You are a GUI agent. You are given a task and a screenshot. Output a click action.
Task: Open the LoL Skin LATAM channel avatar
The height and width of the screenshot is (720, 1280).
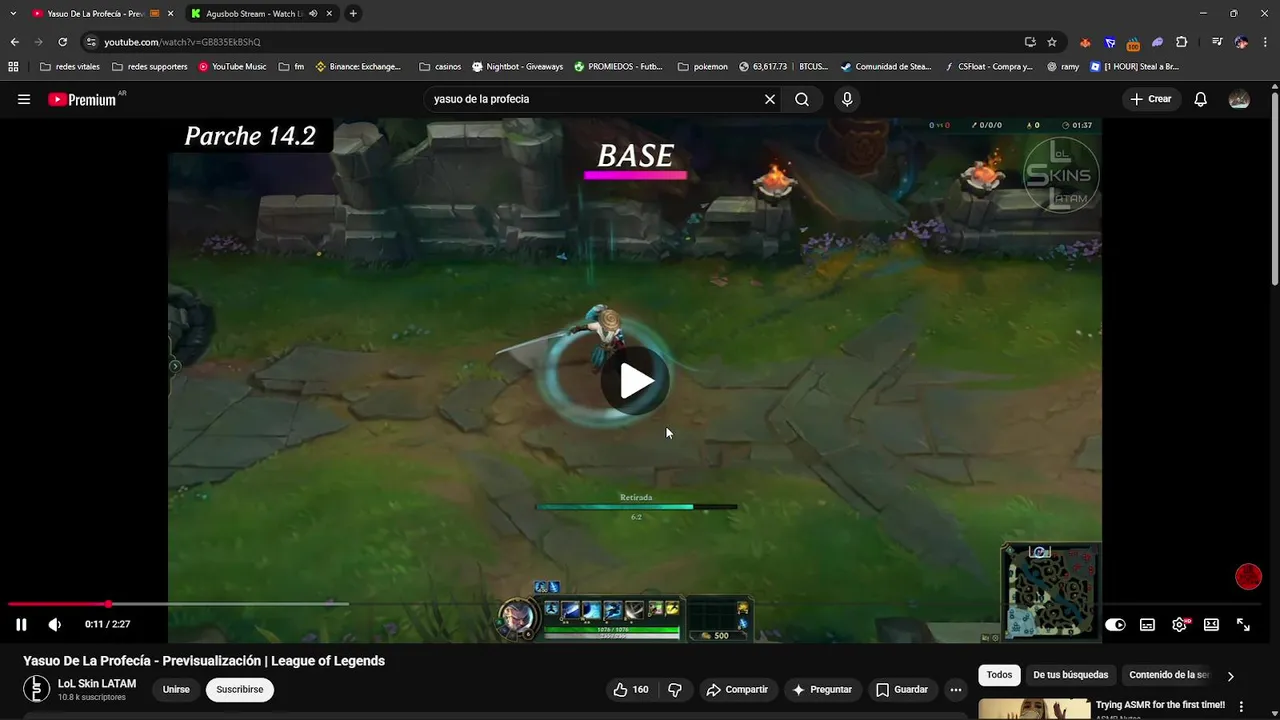(36, 689)
